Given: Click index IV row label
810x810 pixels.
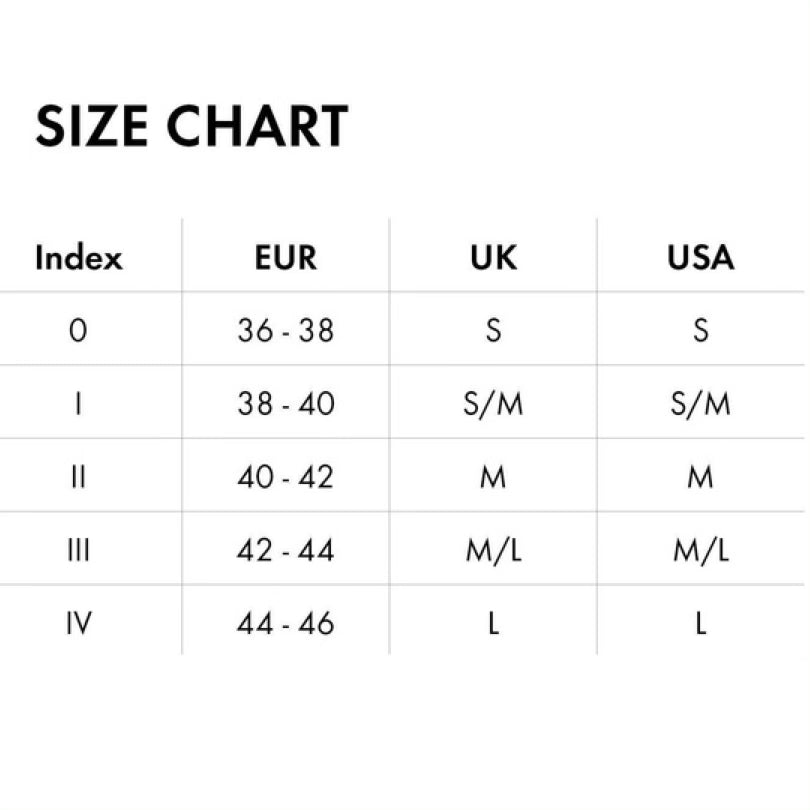Looking at the screenshot, I should tap(78, 623).
